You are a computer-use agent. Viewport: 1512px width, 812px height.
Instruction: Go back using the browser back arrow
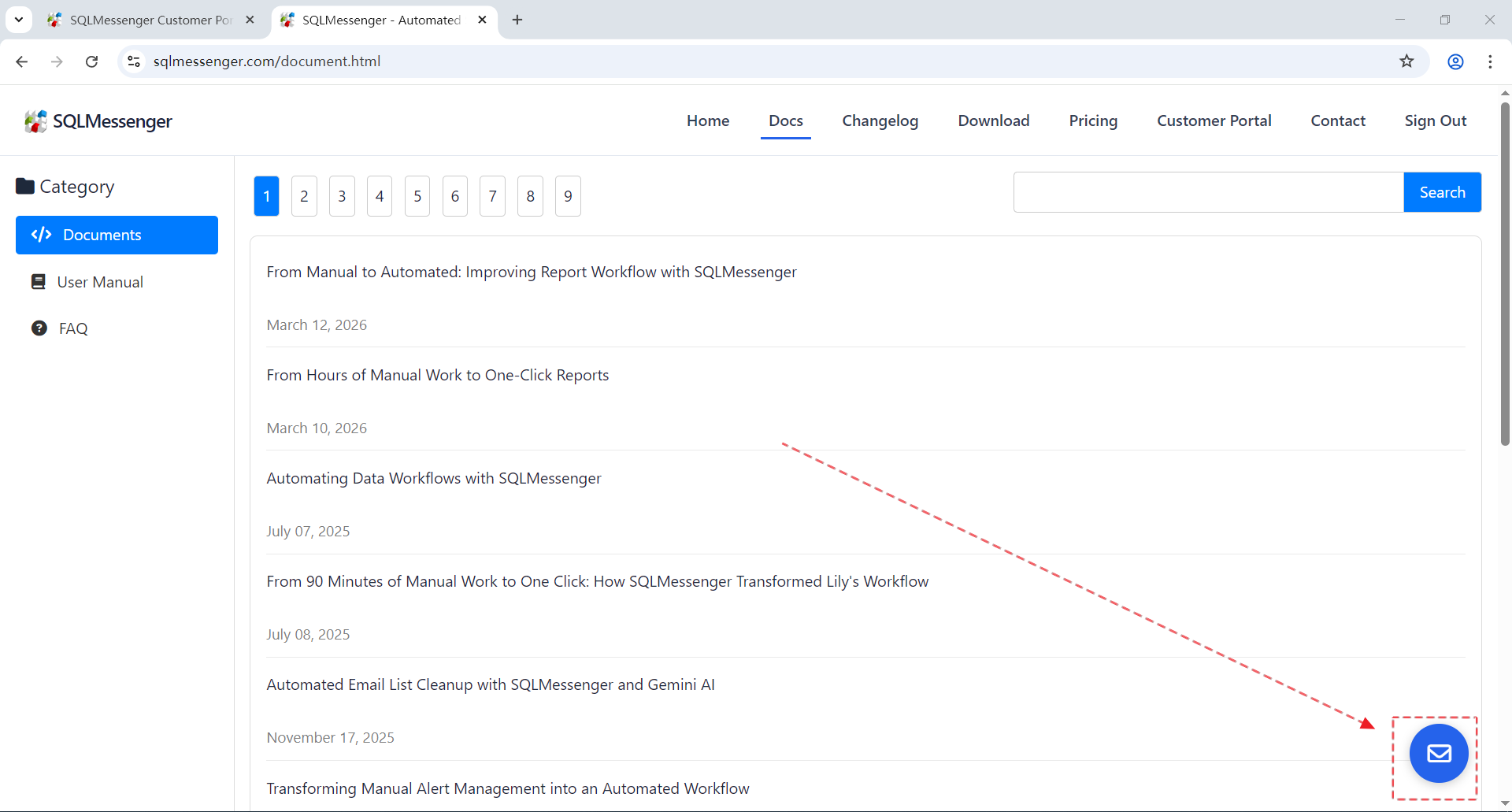point(22,61)
